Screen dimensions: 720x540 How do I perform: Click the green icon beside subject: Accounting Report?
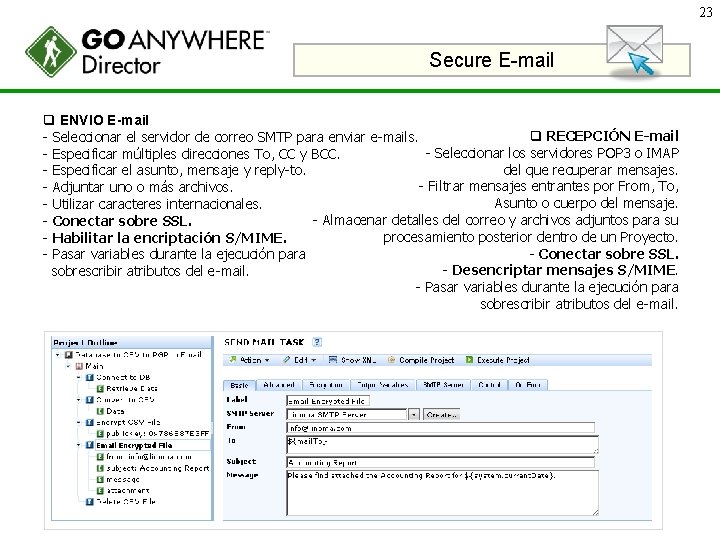(100, 468)
